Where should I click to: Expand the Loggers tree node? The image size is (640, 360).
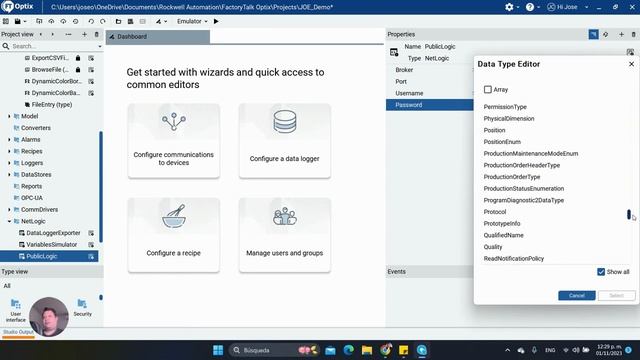[9, 163]
